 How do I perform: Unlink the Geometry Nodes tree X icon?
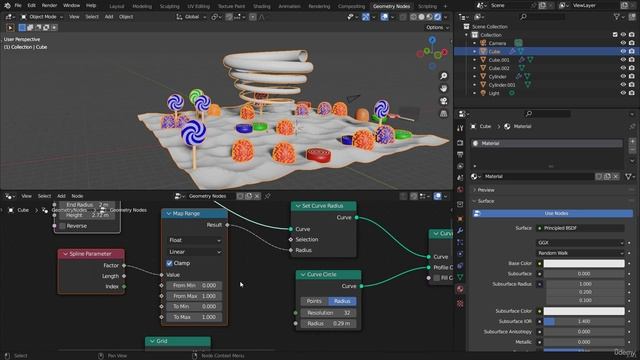pyautogui.click(x=257, y=196)
